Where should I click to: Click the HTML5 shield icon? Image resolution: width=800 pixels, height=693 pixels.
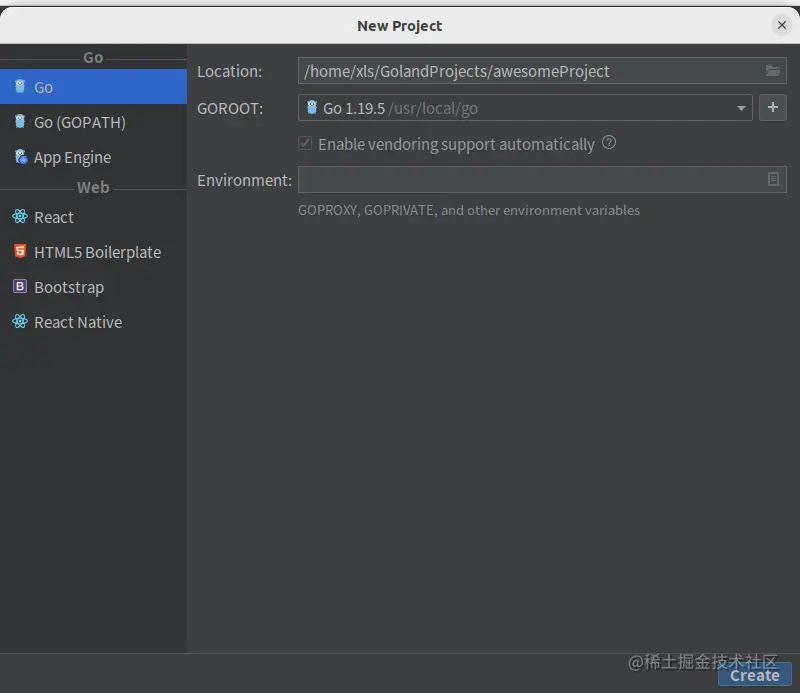(x=20, y=251)
